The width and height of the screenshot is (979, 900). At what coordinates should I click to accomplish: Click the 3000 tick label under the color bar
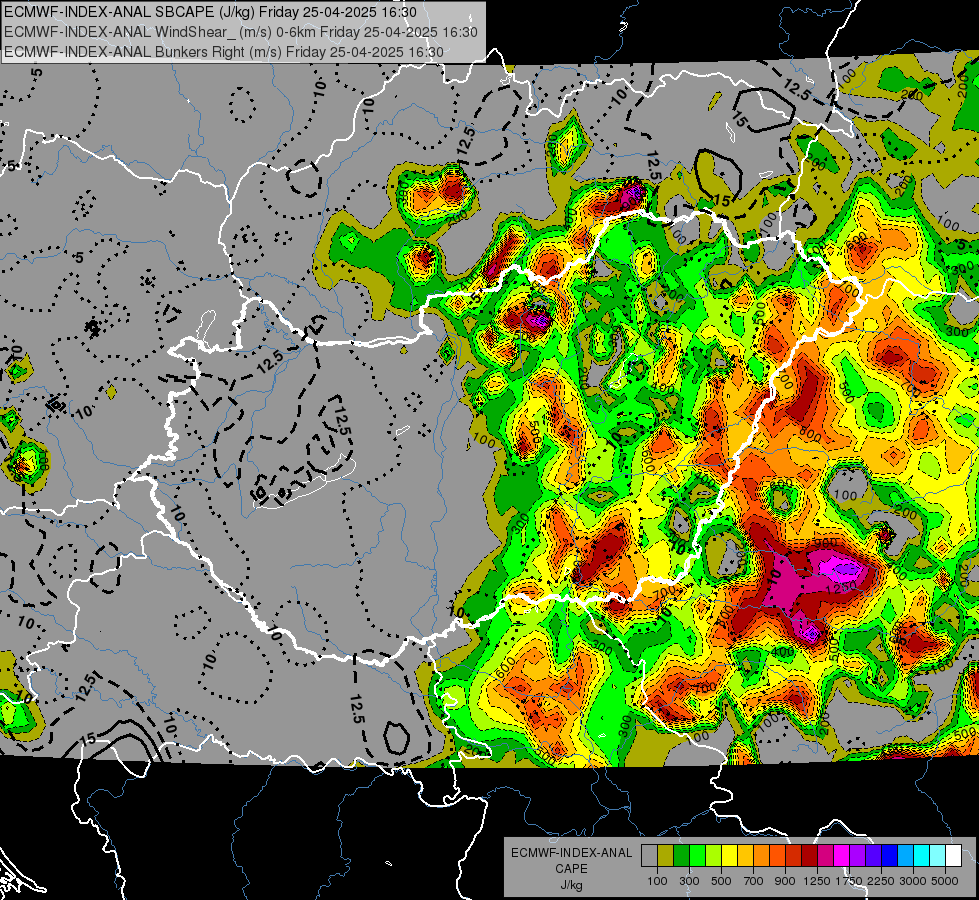pos(913,881)
